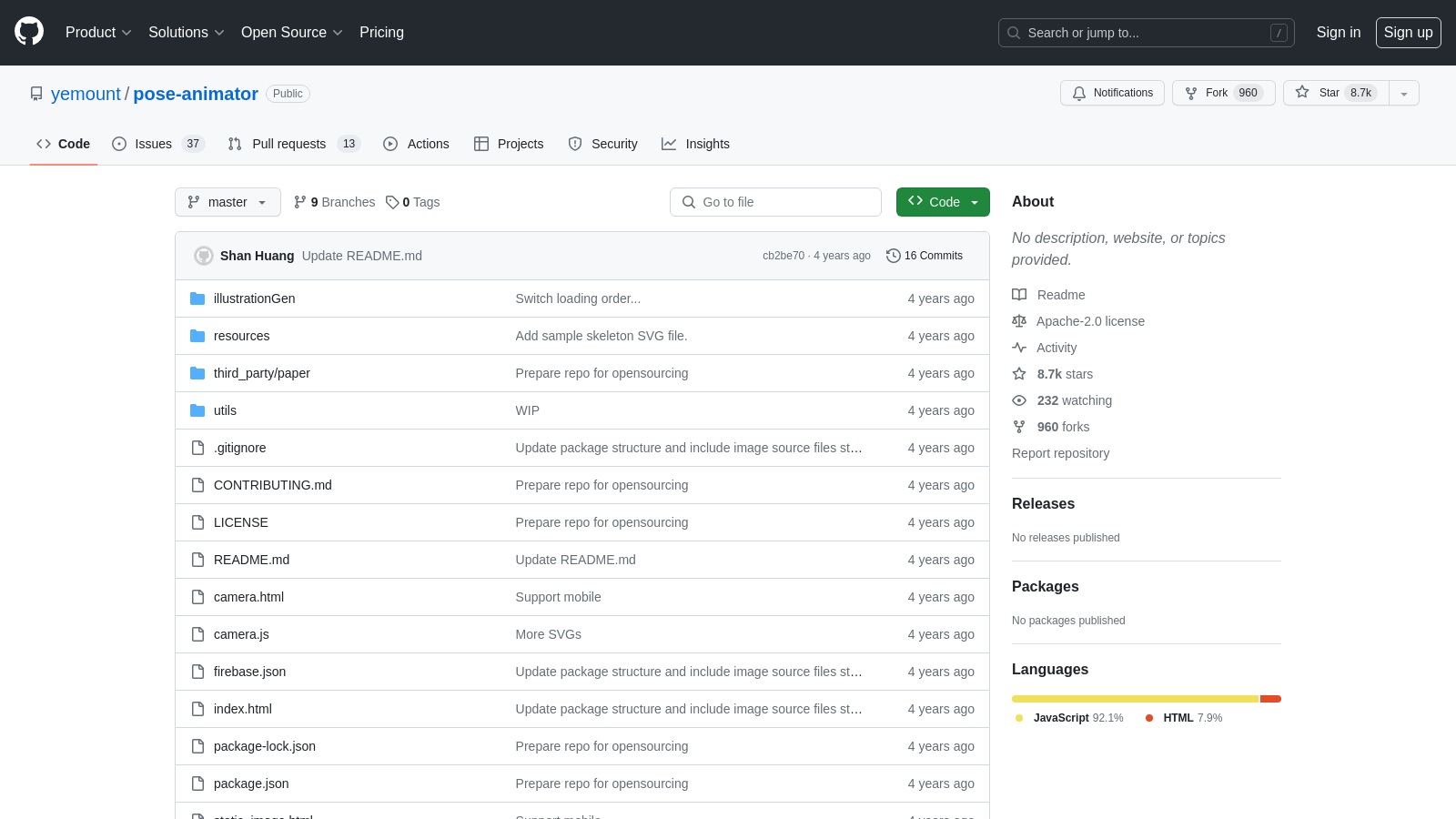Screen dimensions: 1456x819
Task: Expand the Product menu
Action: (x=98, y=33)
